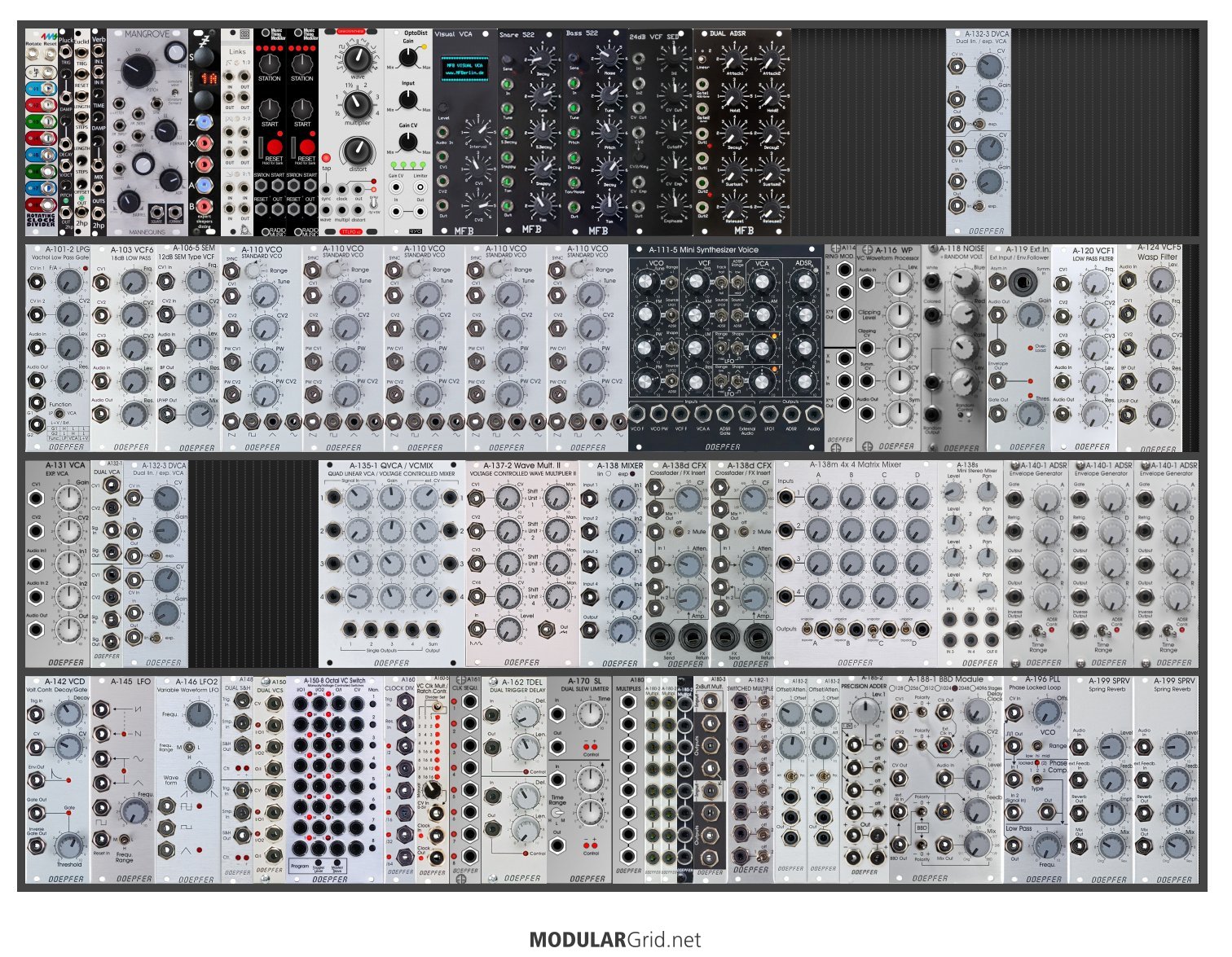Adjust the Level knob on A-137-2 Wave Mult
Viewport: 1232px width, 957px height.
point(508,629)
